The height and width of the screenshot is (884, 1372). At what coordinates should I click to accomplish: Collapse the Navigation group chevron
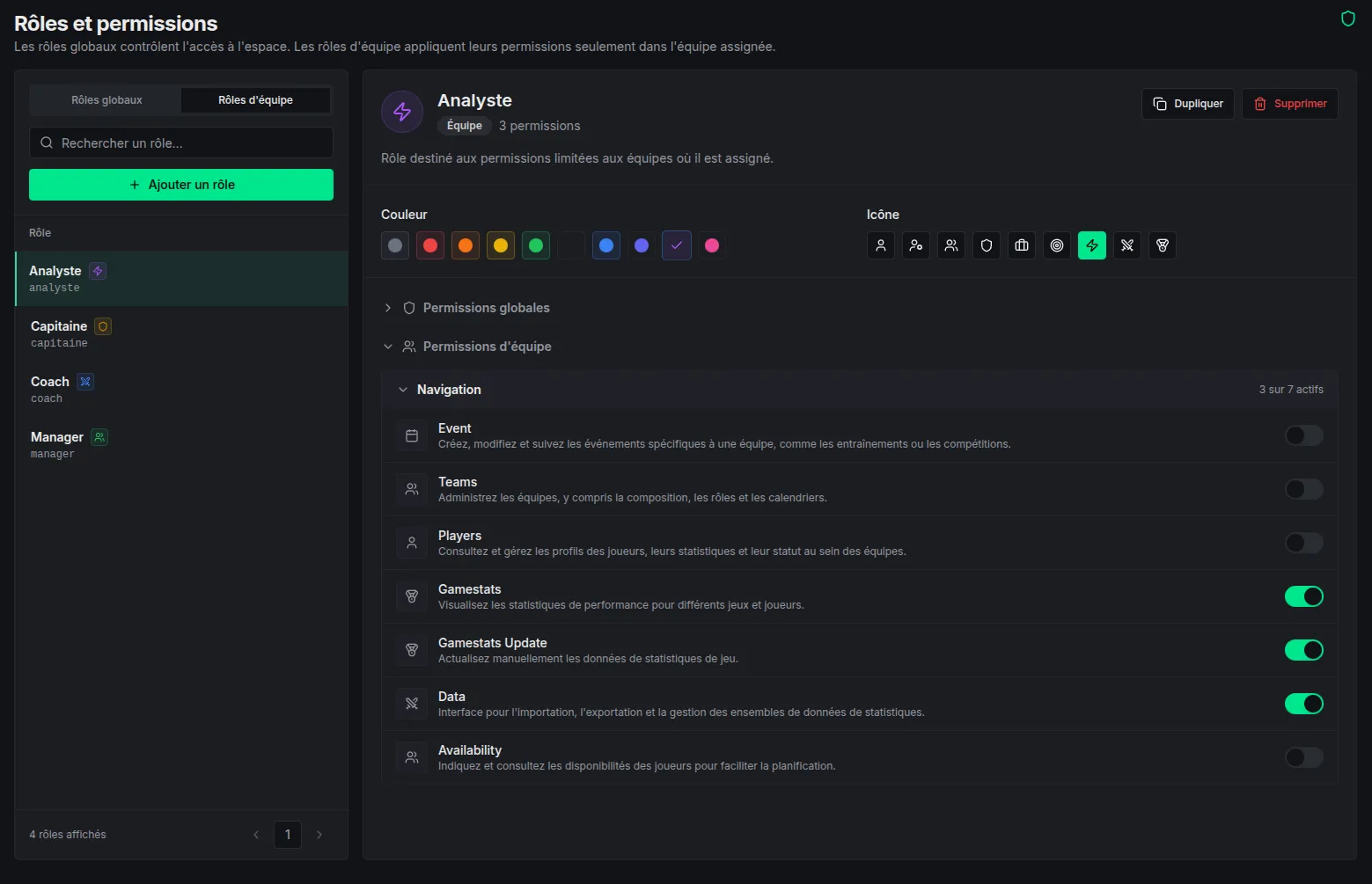pyautogui.click(x=403, y=390)
